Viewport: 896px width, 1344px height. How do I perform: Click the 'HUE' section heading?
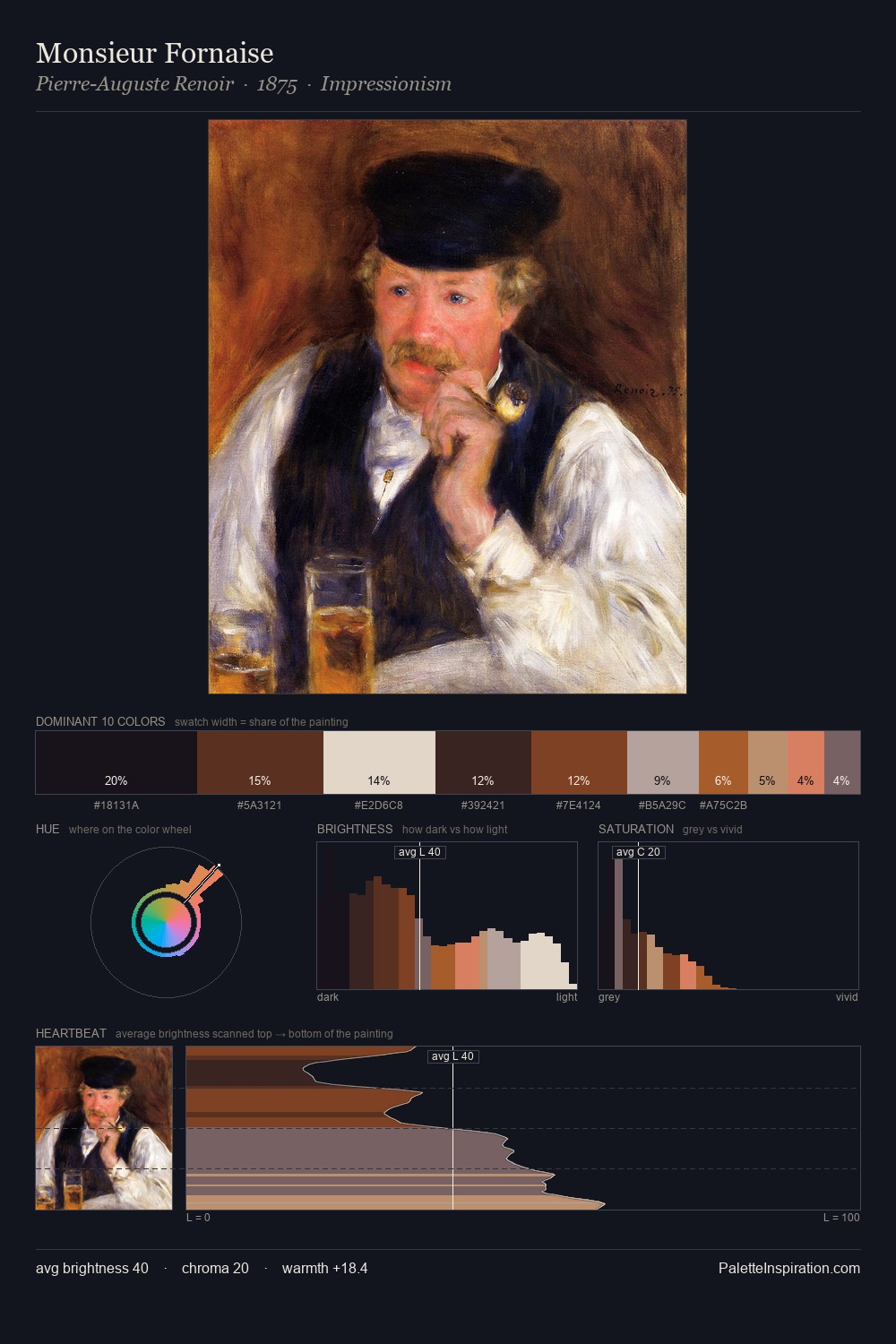coord(47,829)
